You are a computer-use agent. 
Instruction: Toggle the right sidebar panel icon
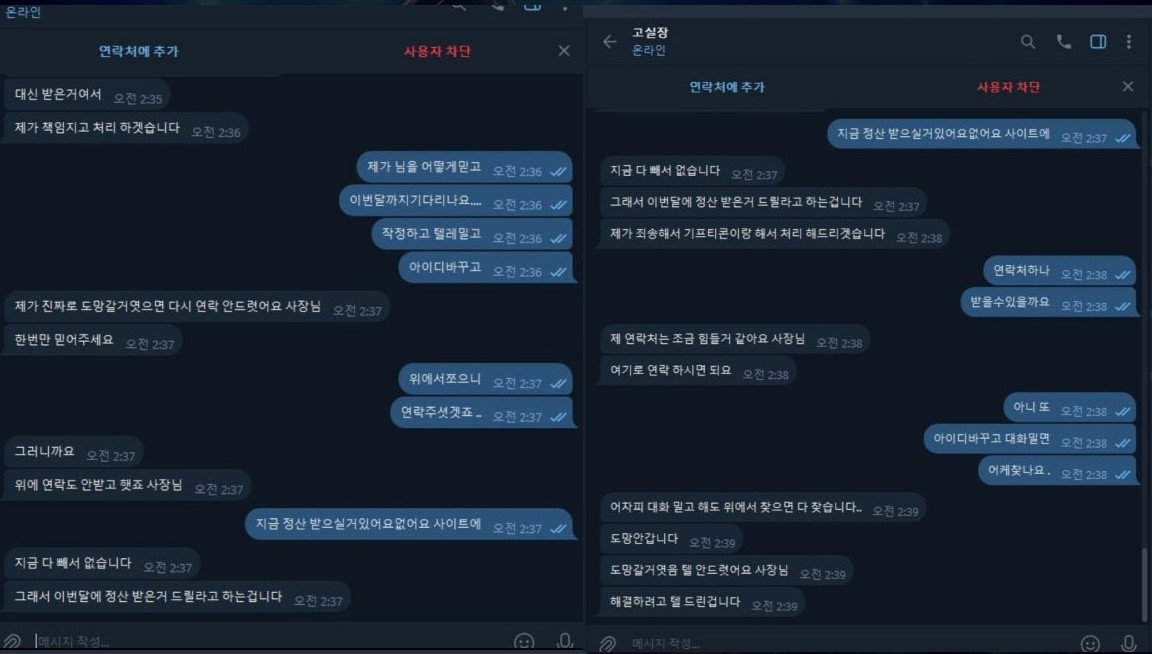[1098, 42]
